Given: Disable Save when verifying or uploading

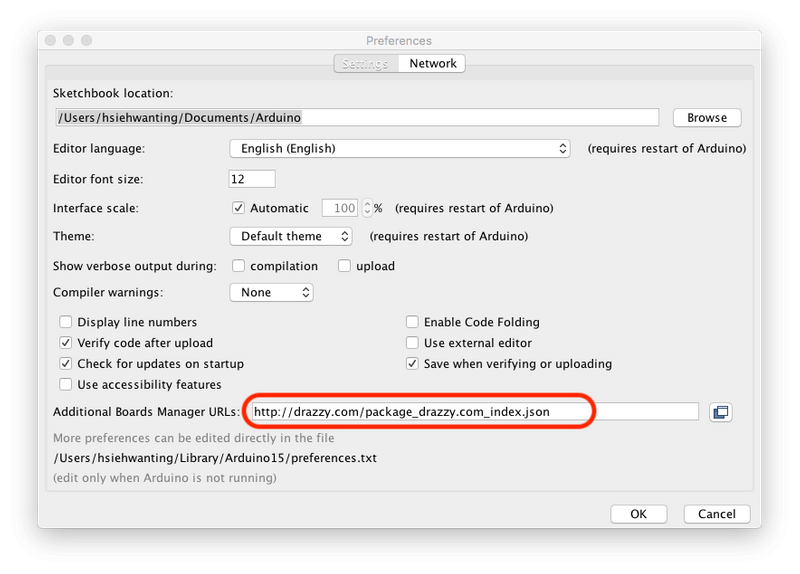Looking at the screenshot, I should pyautogui.click(x=412, y=364).
